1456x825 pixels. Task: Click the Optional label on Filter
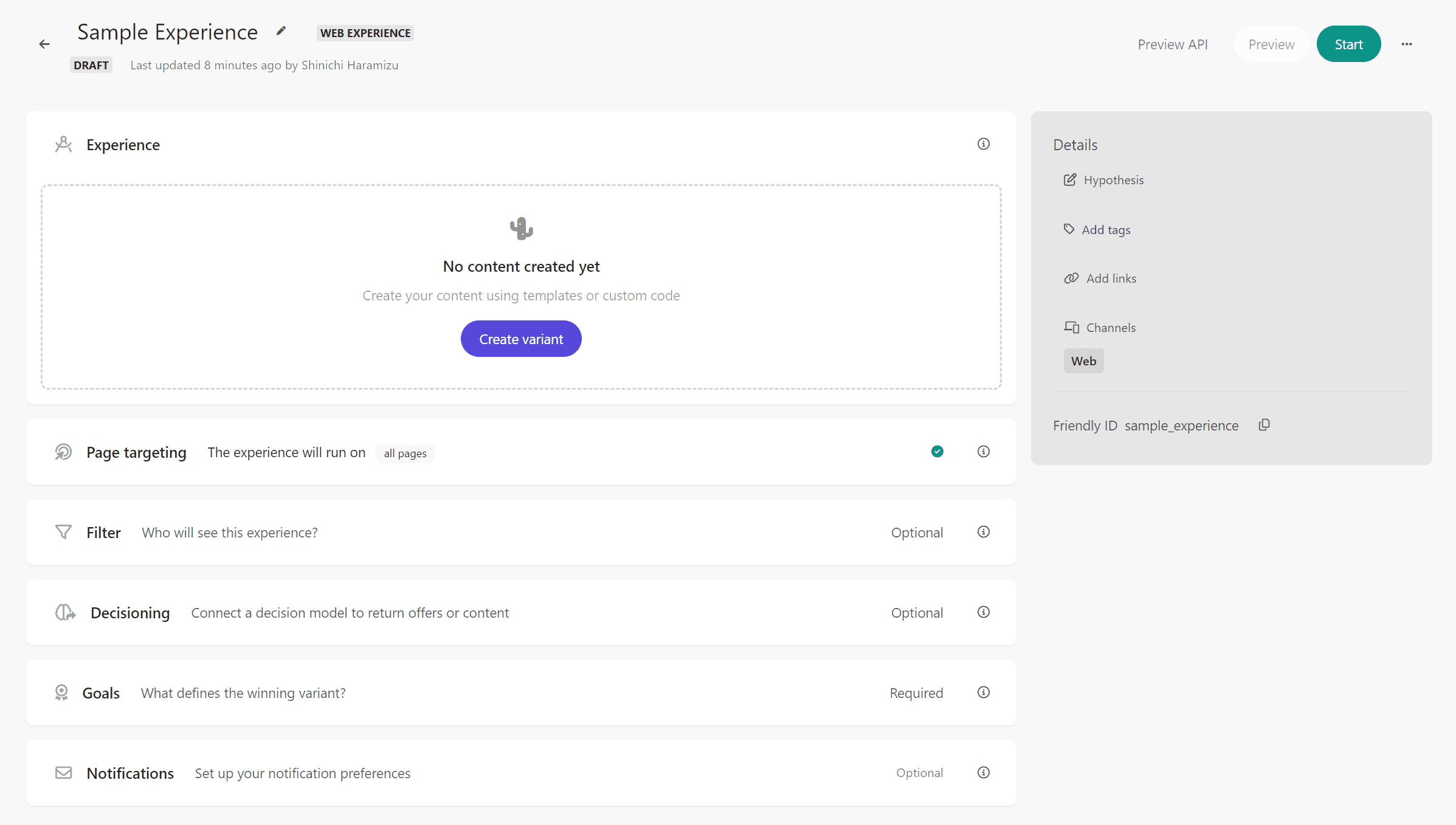(x=917, y=533)
